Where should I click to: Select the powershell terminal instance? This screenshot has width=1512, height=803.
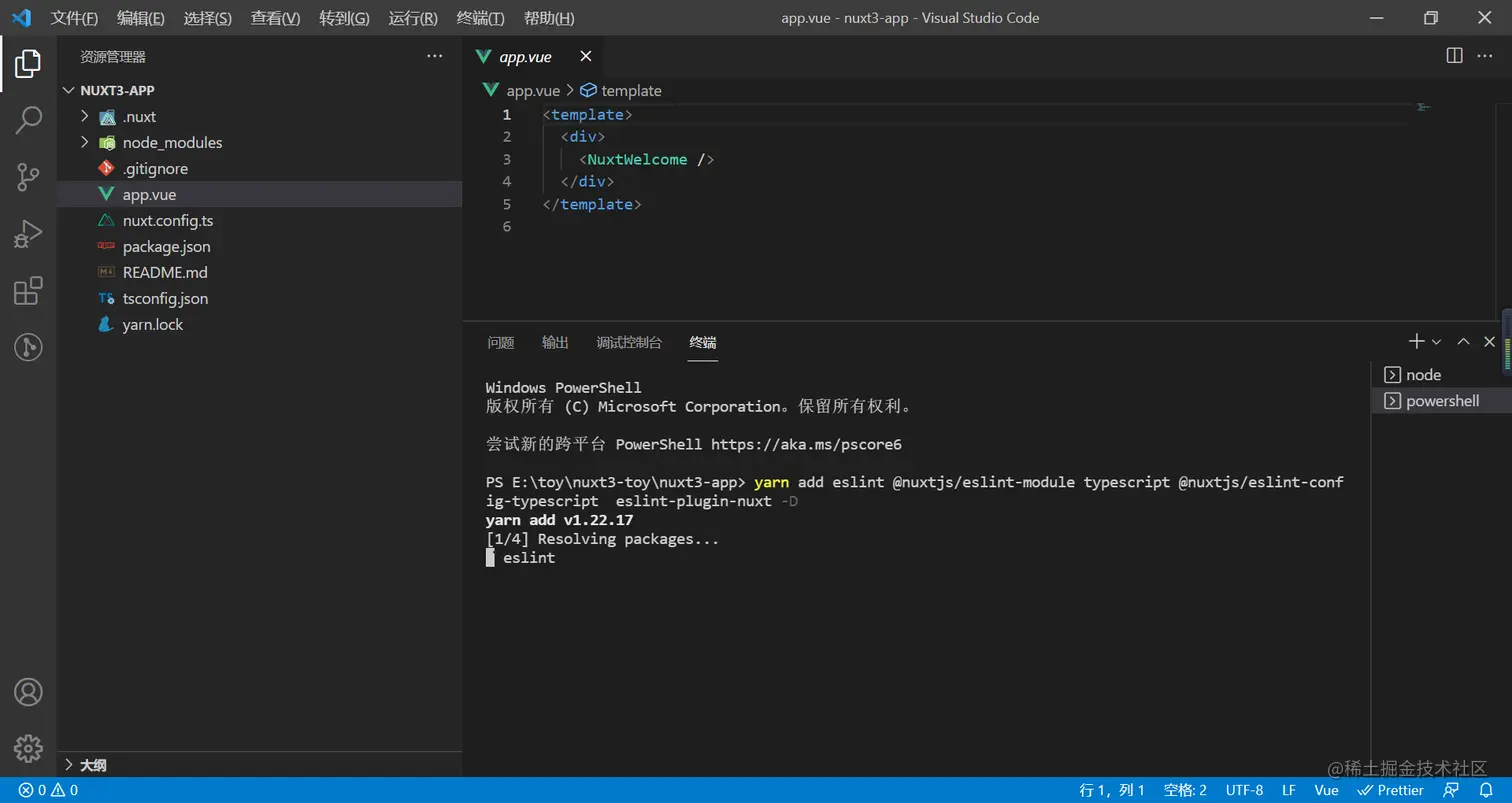pyautogui.click(x=1441, y=401)
